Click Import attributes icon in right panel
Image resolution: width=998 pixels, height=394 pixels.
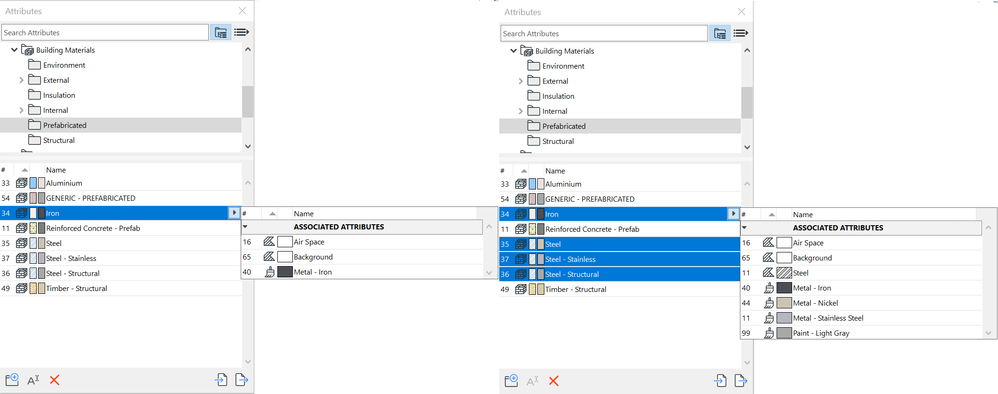point(720,381)
